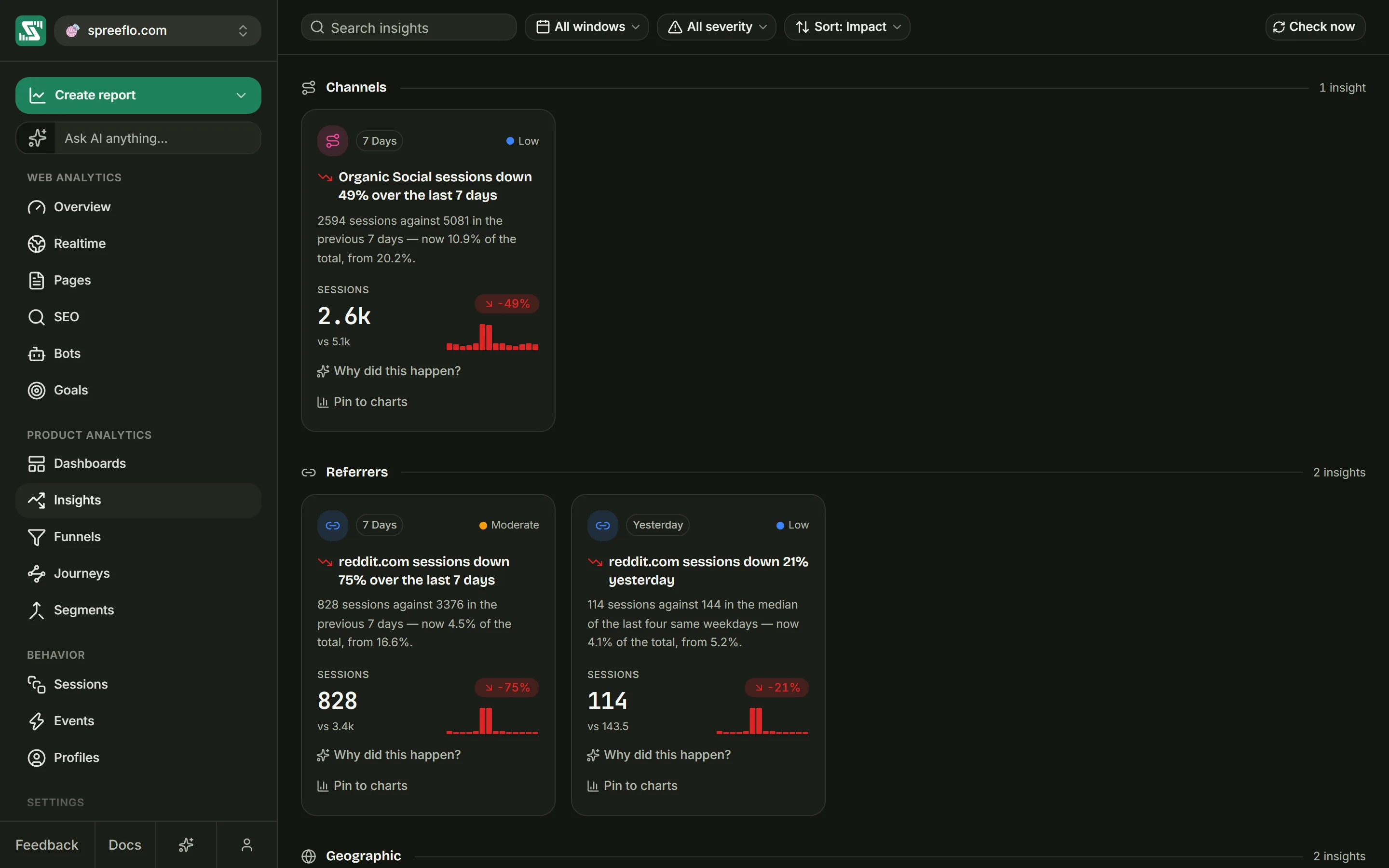Screen dimensions: 1389x868
Task: Focus the Search insights field
Action: 409,27
